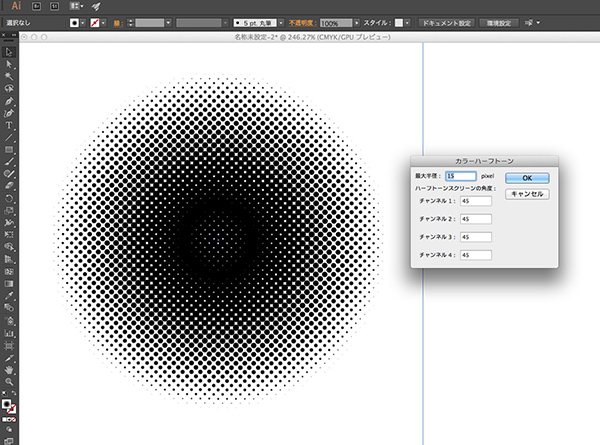Select the Type tool
Image resolution: width=600 pixels, height=445 pixels.
(9, 125)
